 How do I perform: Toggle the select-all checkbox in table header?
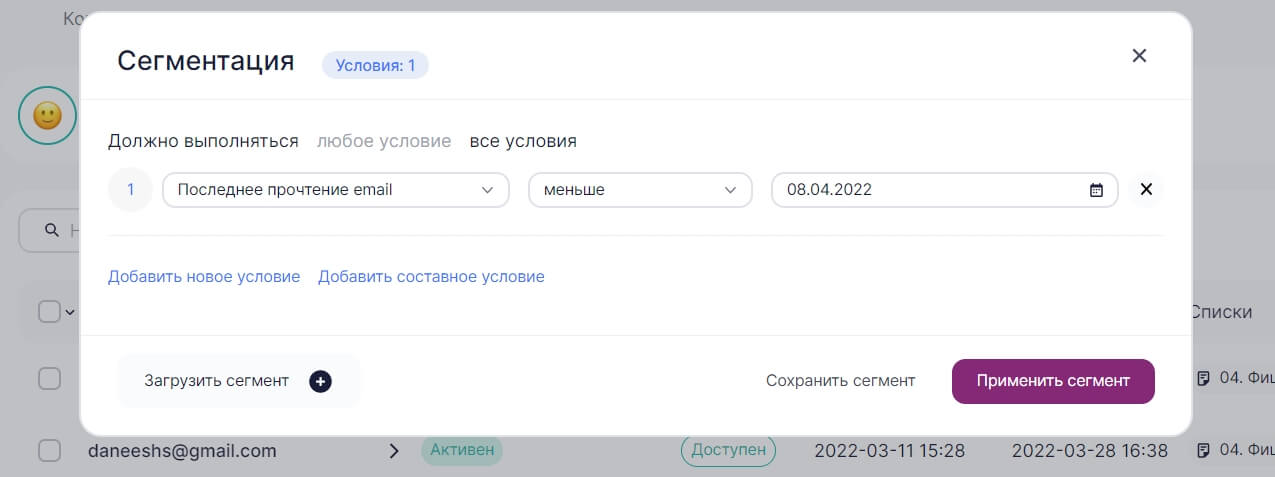point(49,312)
